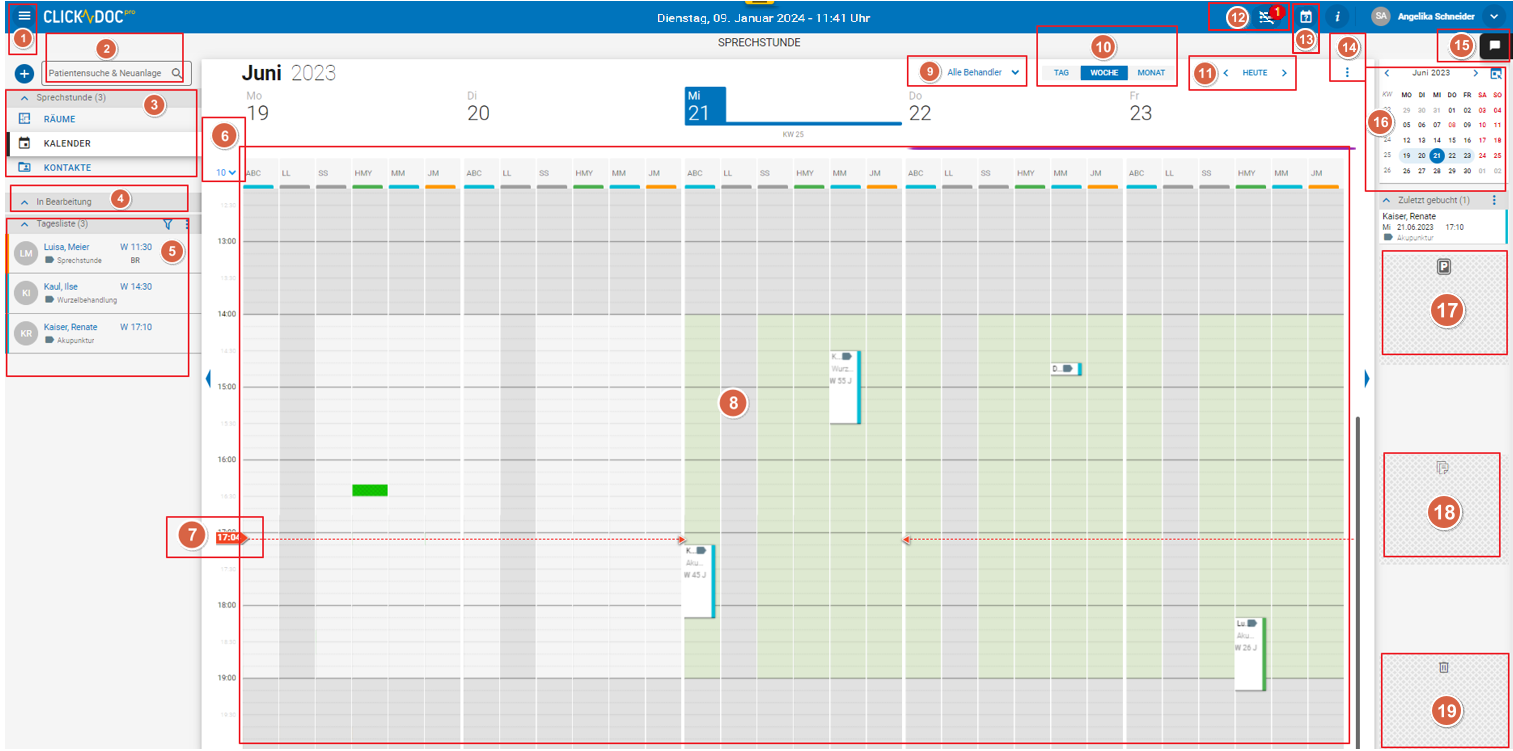Click the calendar search icon beside Juni 2023
The width and height of the screenshot is (1513, 751).
(1496, 73)
